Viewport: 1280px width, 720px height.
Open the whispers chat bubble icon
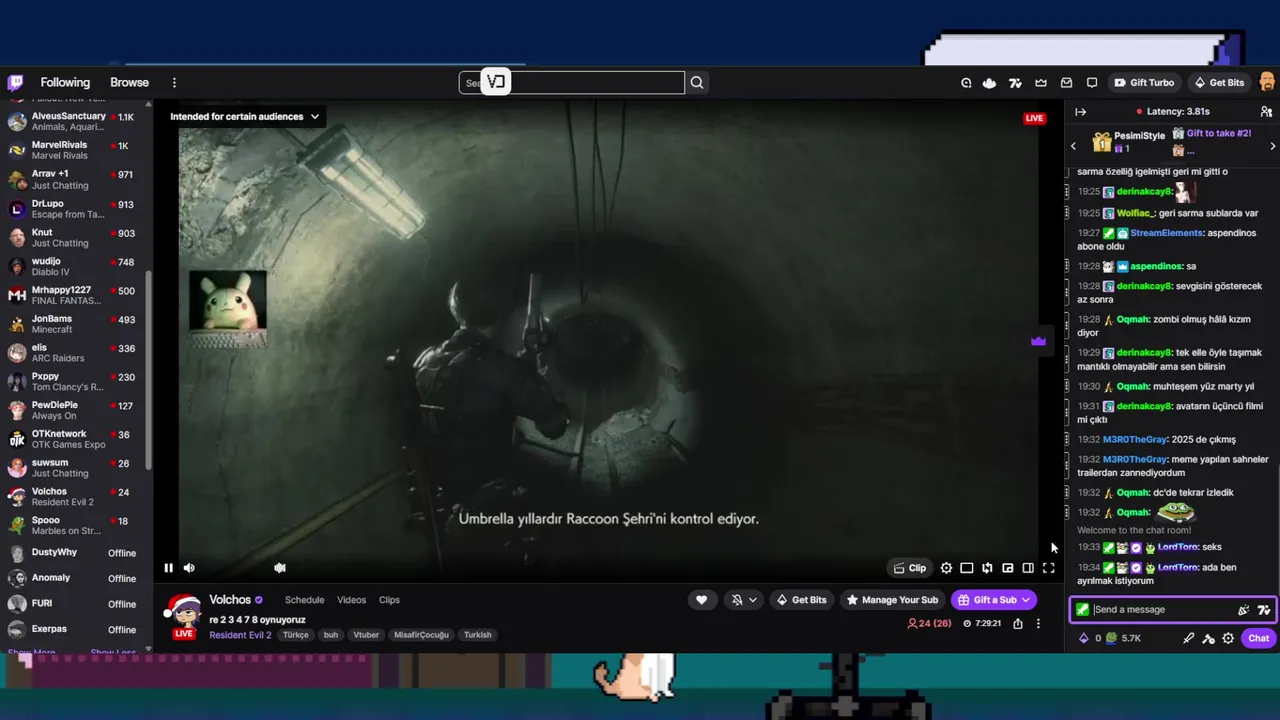(x=1092, y=83)
